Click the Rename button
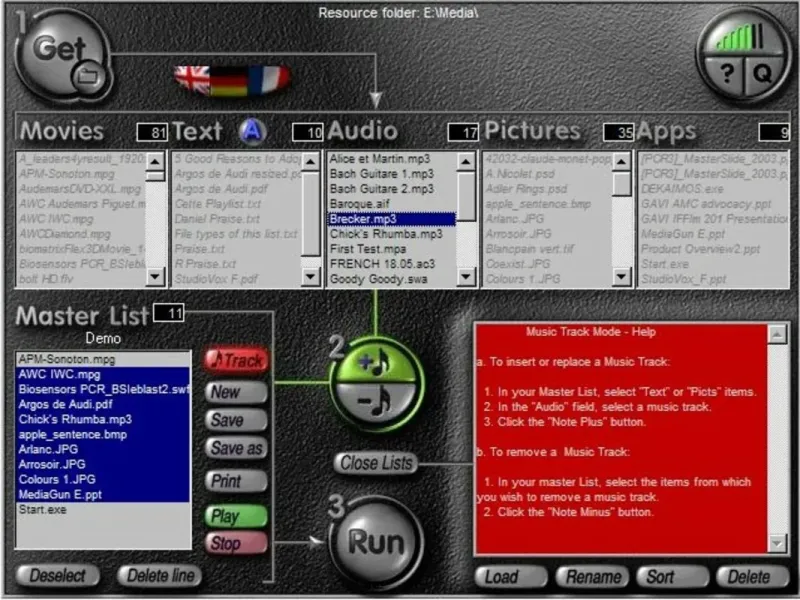Viewport: 800px width, 600px height. coord(592,577)
